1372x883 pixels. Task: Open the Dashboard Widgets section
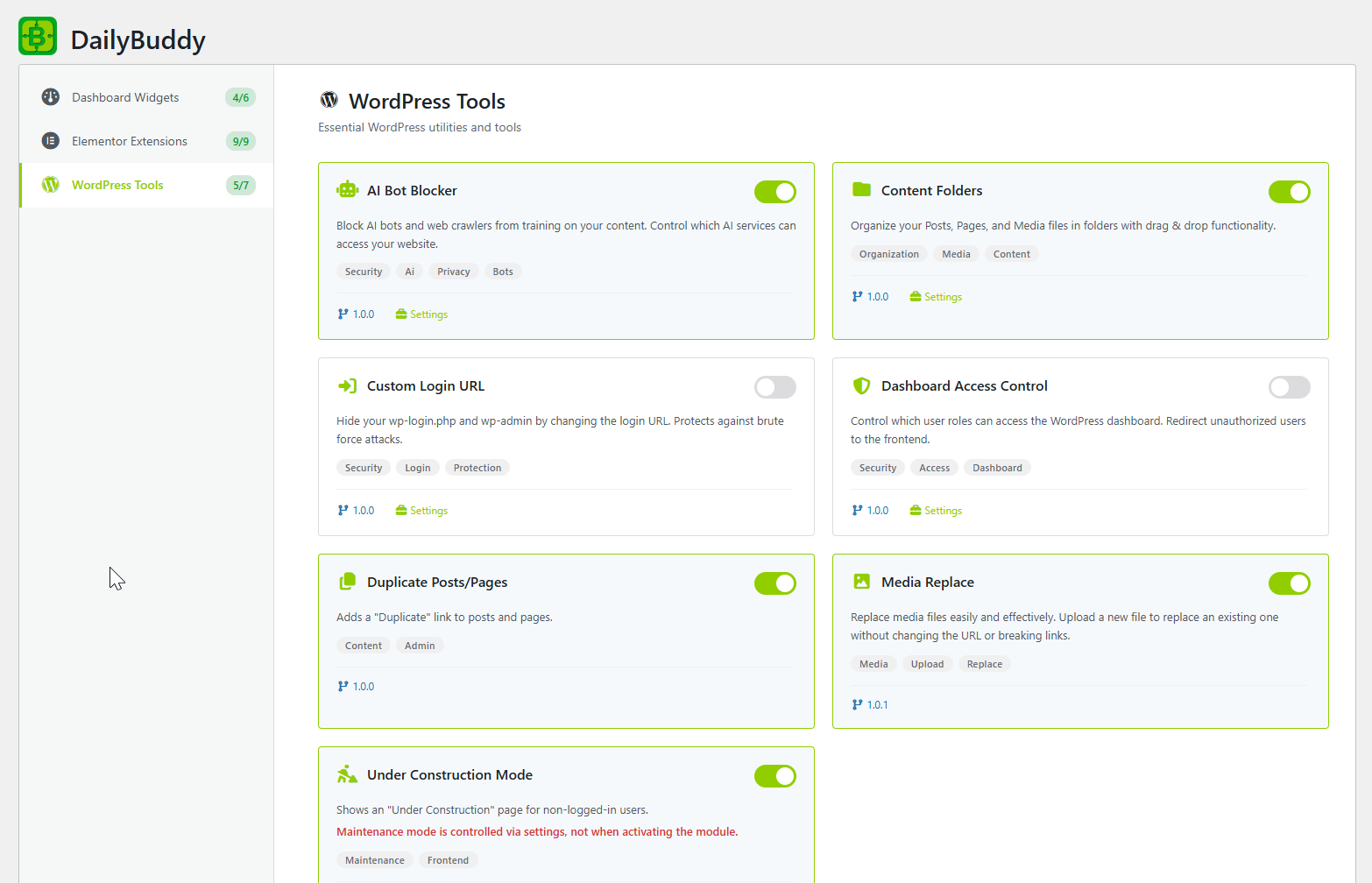click(125, 97)
